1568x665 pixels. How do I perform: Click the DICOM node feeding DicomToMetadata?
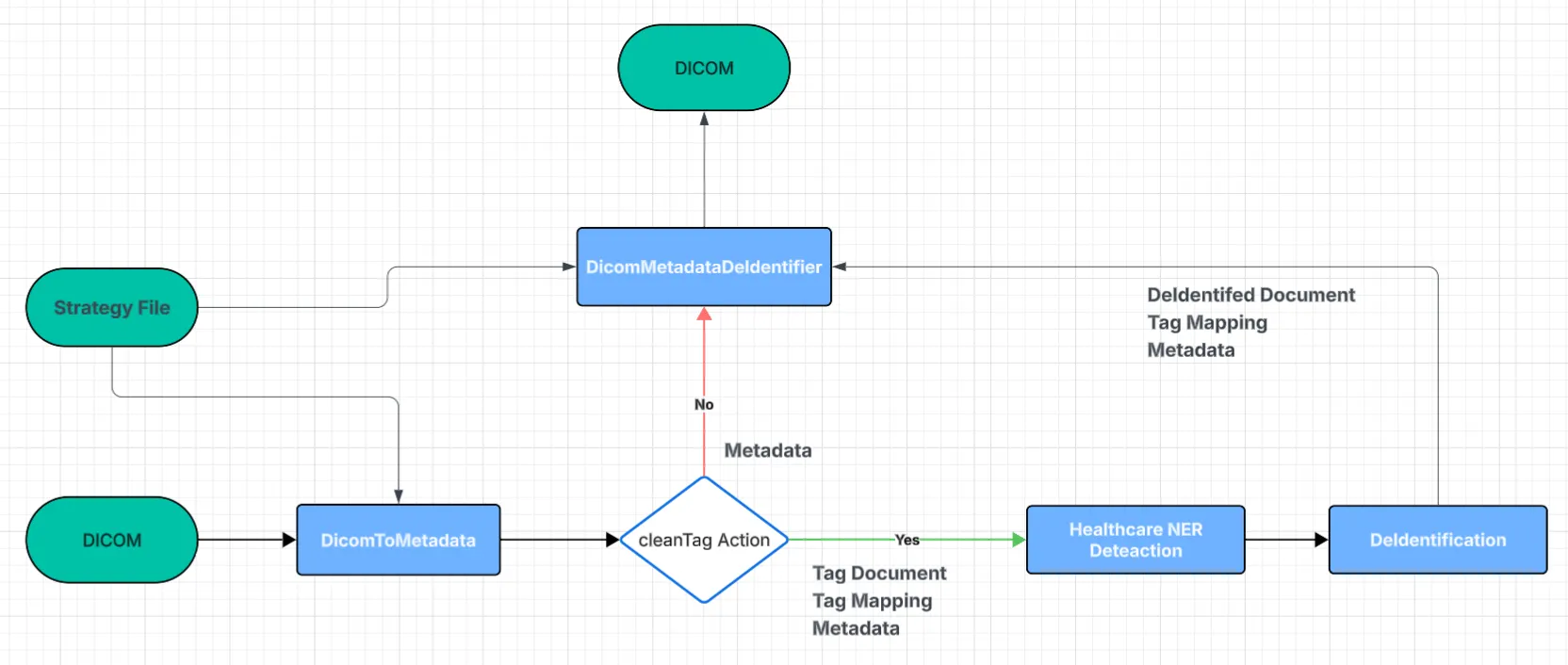pos(111,540)
